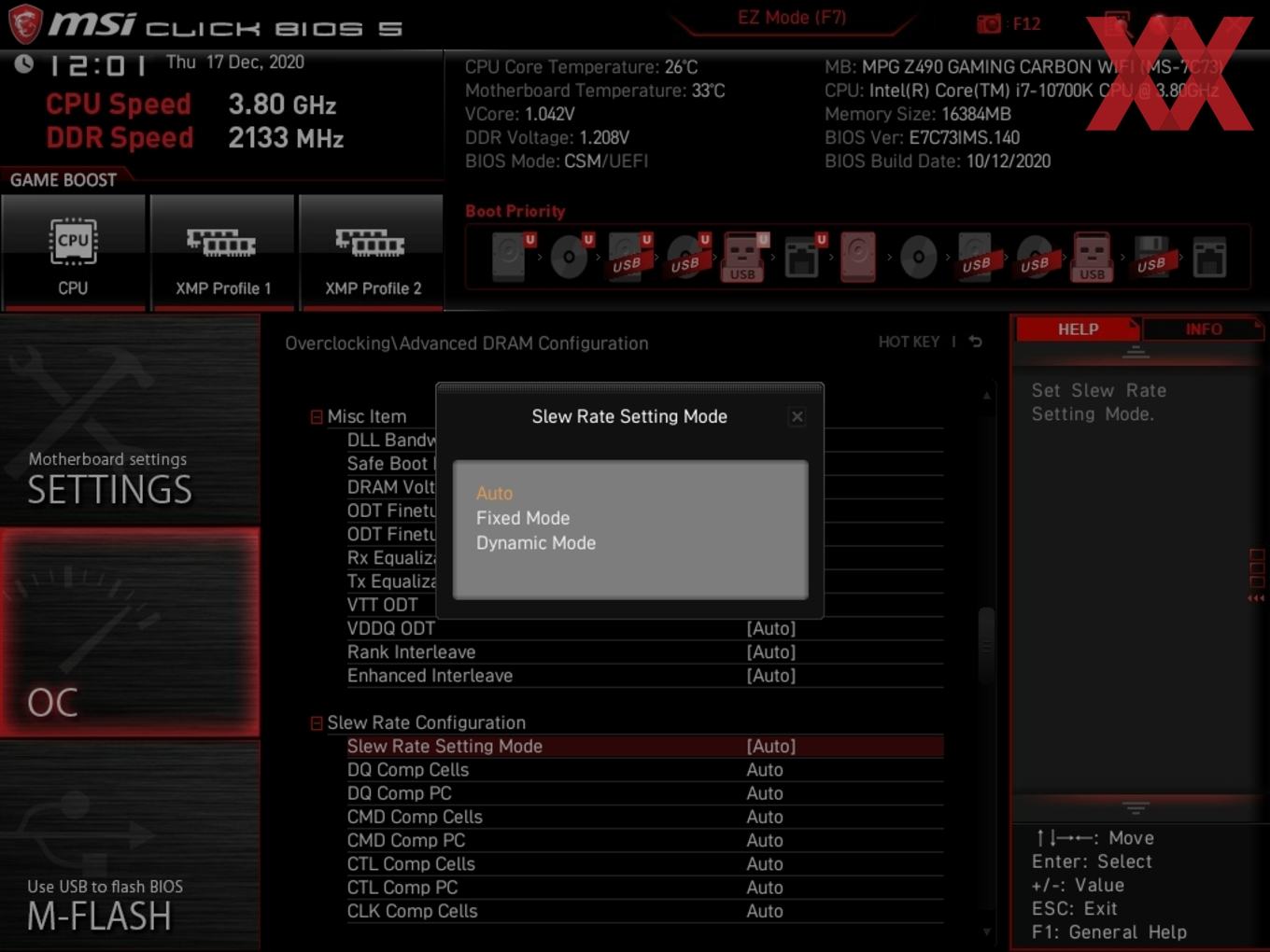Collapse the Misc Item section
This screenshot has height=952, width=1270.
click(x=317, y=417)
